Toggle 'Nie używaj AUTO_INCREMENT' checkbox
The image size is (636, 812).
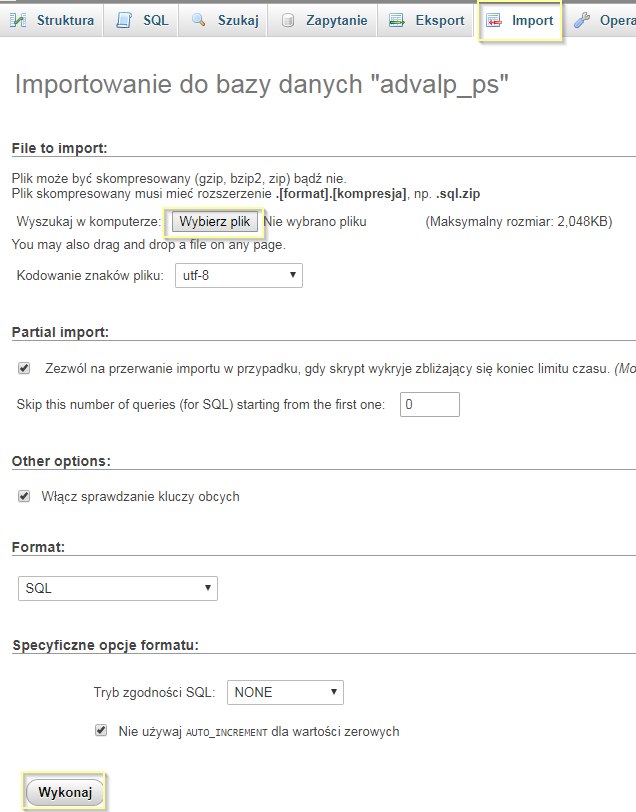click(x=101, y=731)
